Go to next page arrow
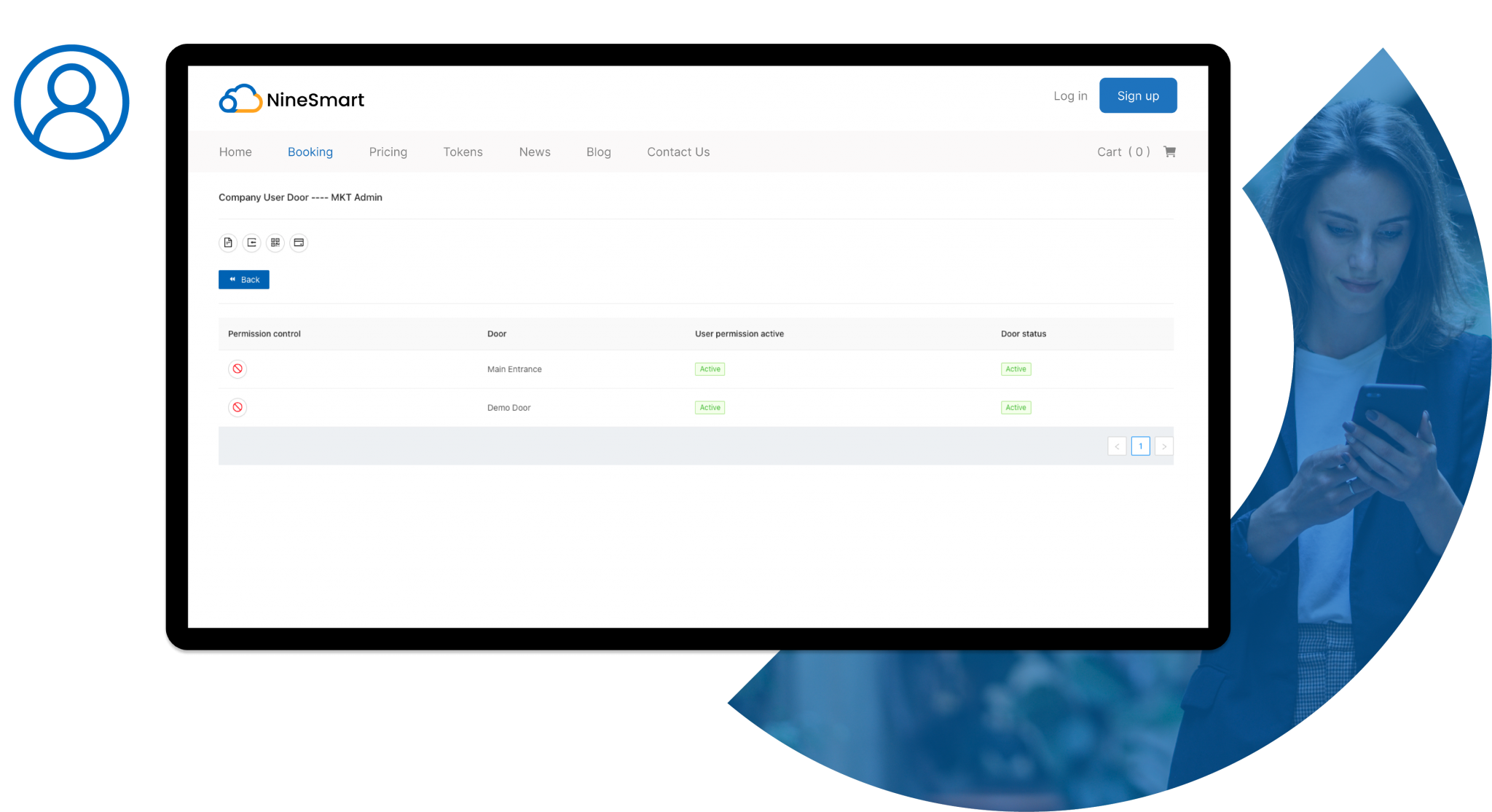 pos(1163,446)
